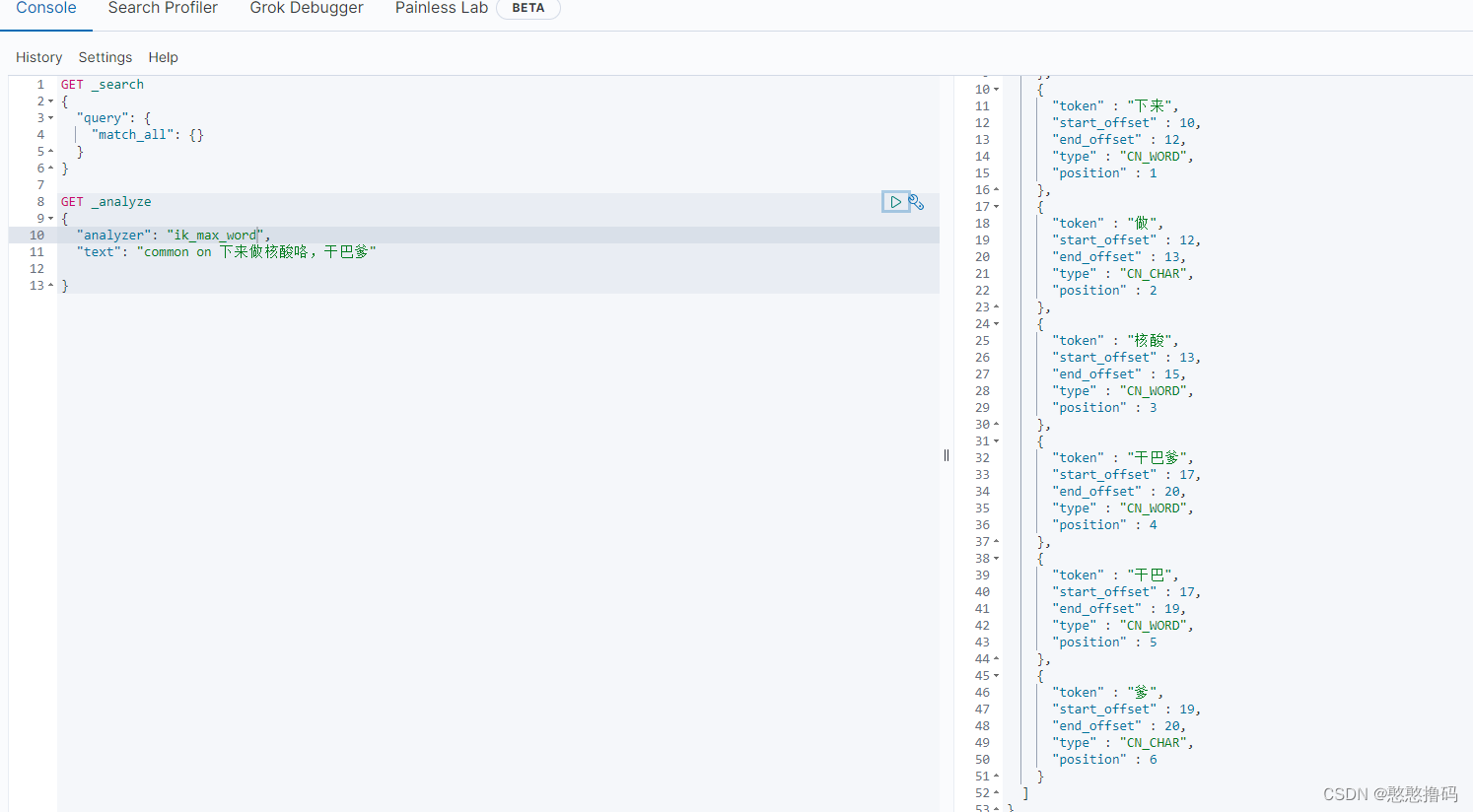Toggle fold arrow at output line 52
The width and height of the screenshot is (1473, 812).
[996, 793]
